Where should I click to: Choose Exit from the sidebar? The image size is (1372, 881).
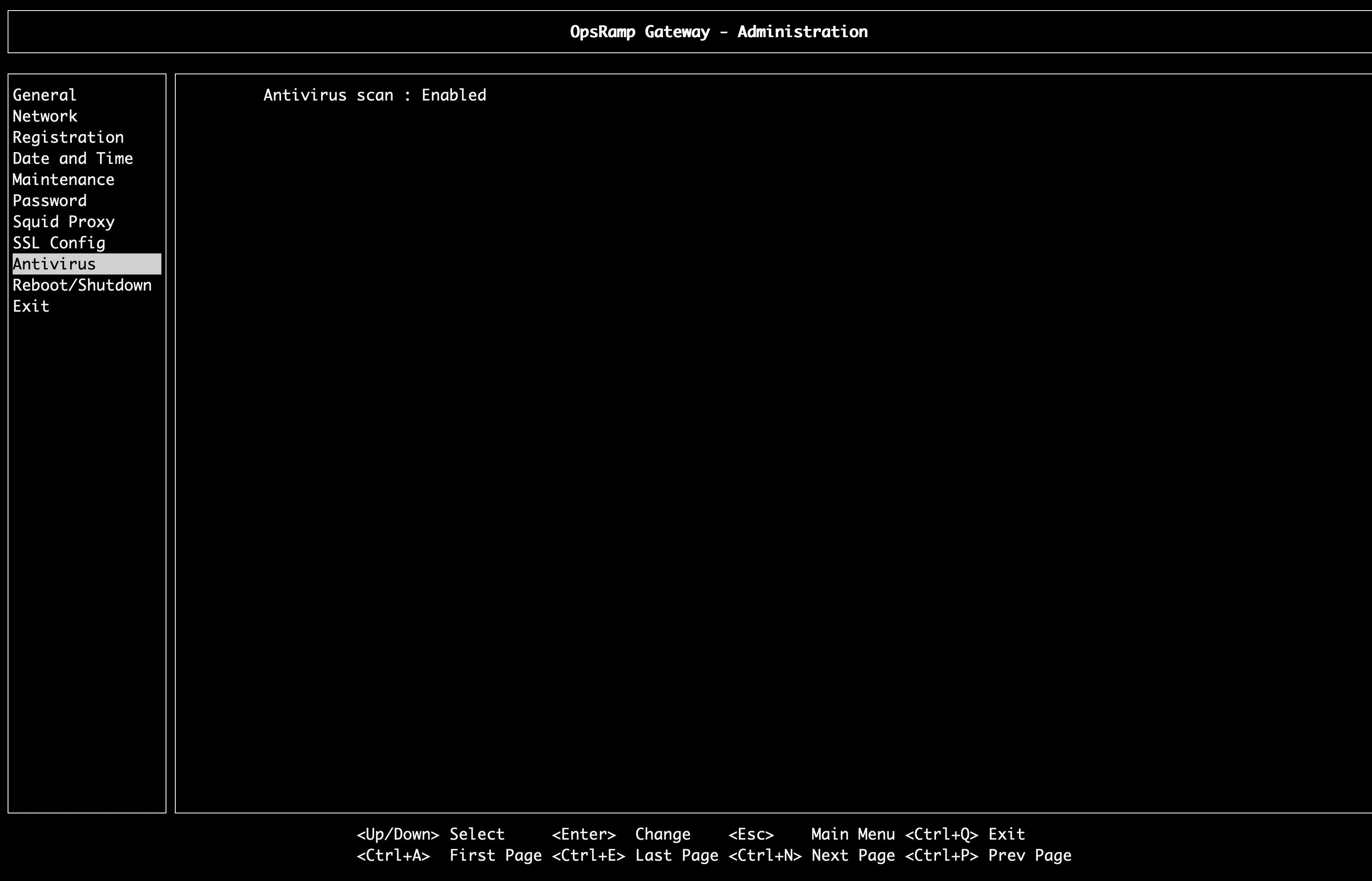pos(31,306)
